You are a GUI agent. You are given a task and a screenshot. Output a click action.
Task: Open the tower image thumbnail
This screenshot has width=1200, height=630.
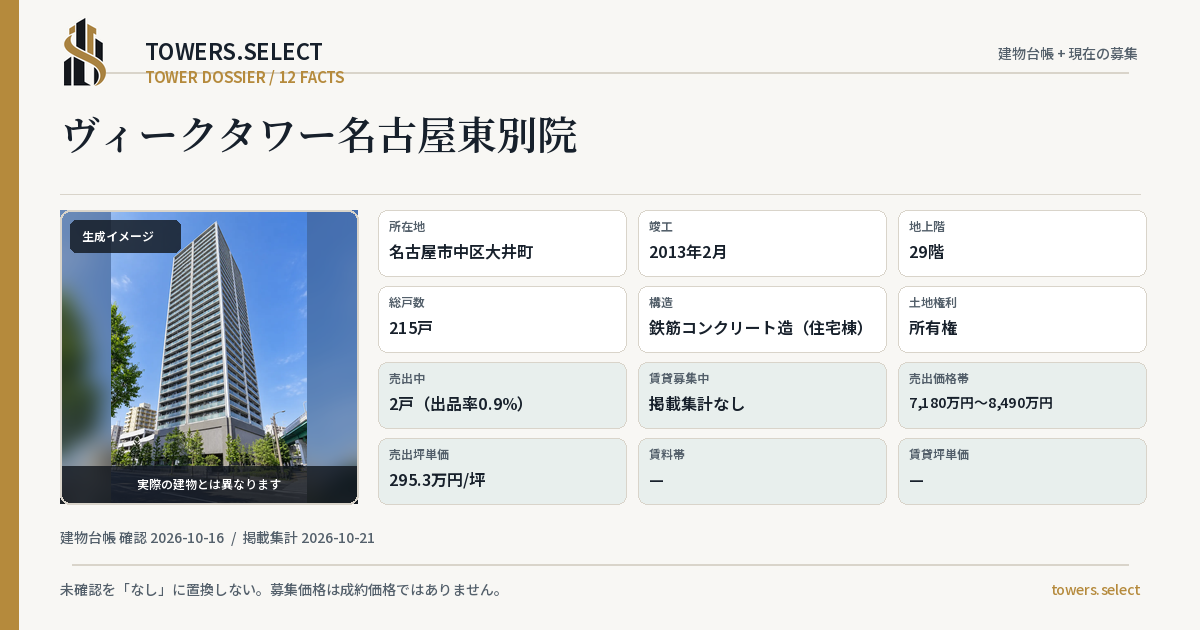(209, 357)
